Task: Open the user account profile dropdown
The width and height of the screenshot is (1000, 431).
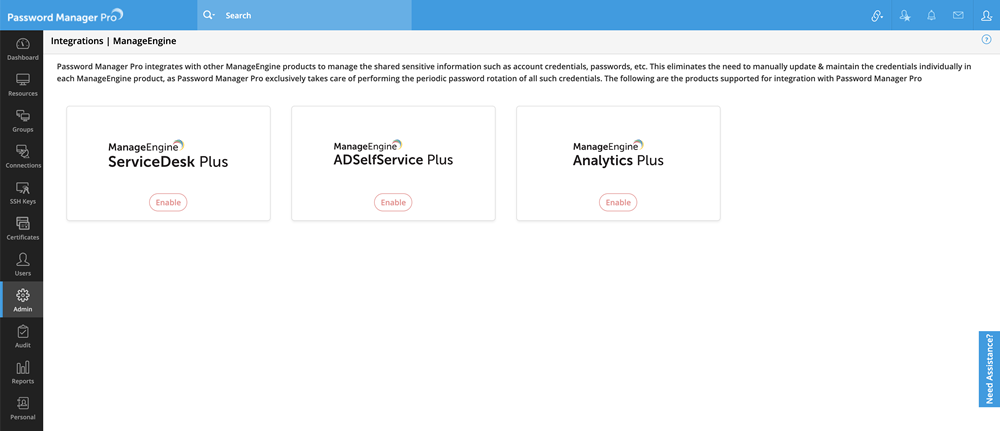Action: 985,16
